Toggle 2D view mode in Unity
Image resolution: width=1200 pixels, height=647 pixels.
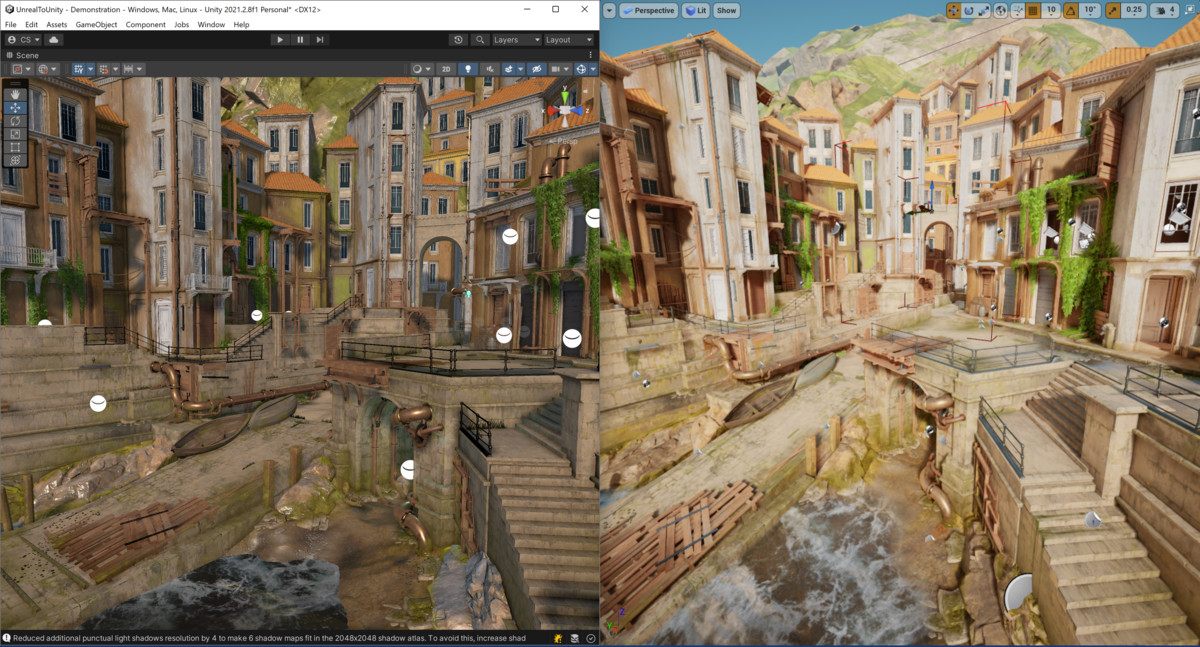pos(445,69)
